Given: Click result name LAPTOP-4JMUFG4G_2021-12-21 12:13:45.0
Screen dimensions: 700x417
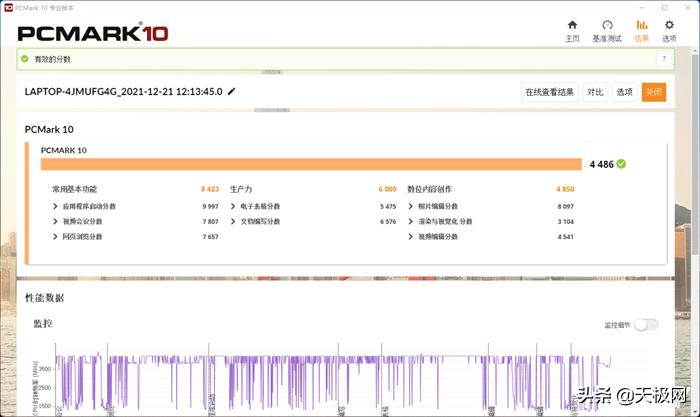Looking at the screenshot, I should [x=123, y=92].
